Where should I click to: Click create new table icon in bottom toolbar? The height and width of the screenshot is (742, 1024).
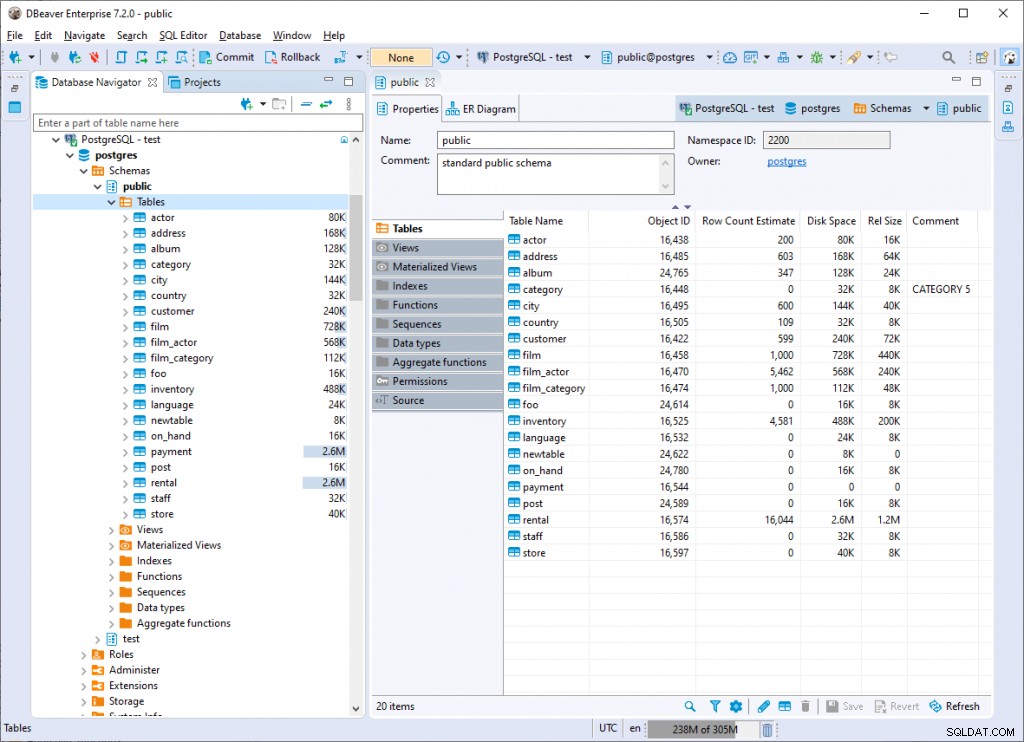(x=784, y=706)
